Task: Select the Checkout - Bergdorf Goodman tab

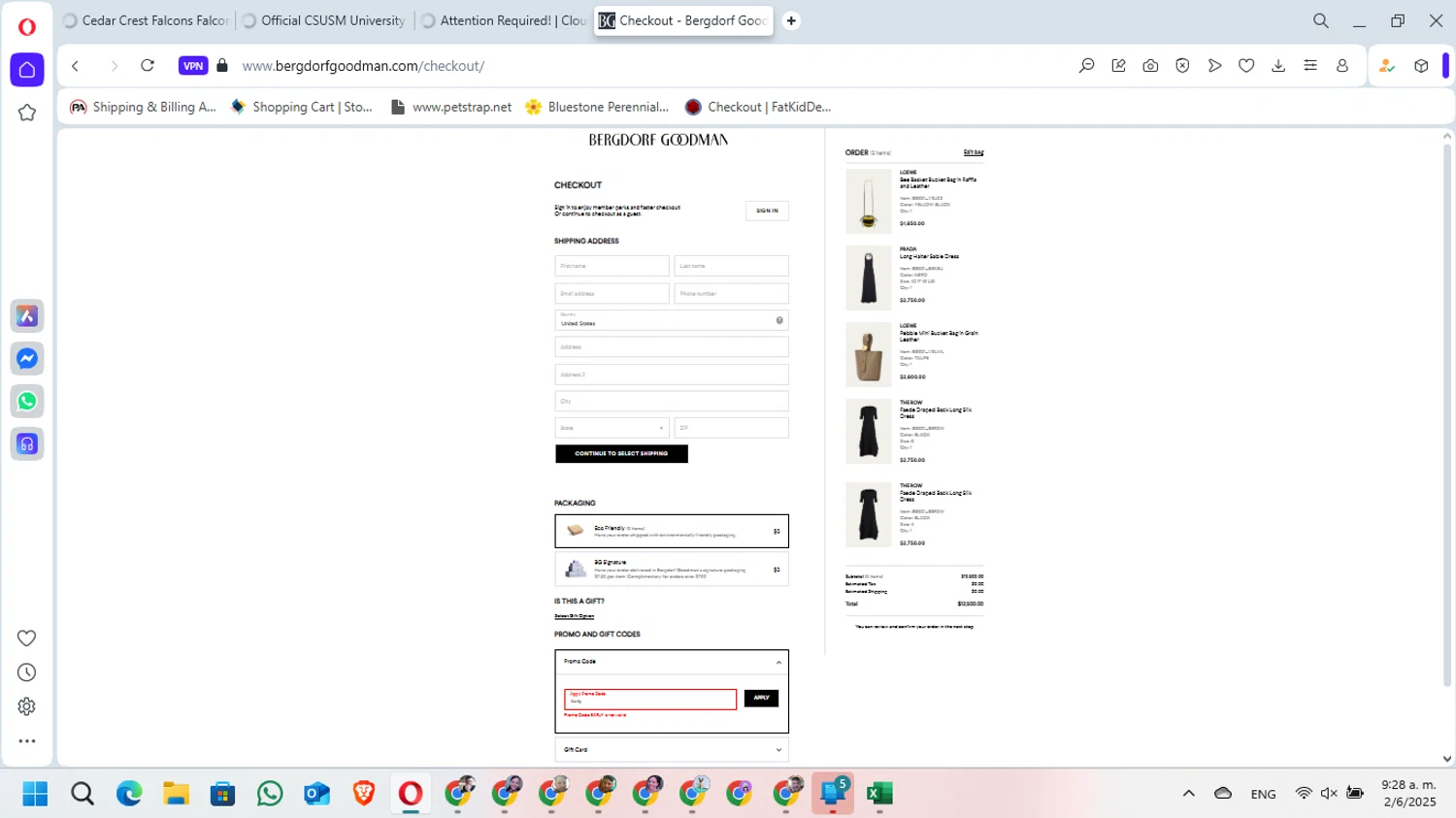Action: (683, 20)
